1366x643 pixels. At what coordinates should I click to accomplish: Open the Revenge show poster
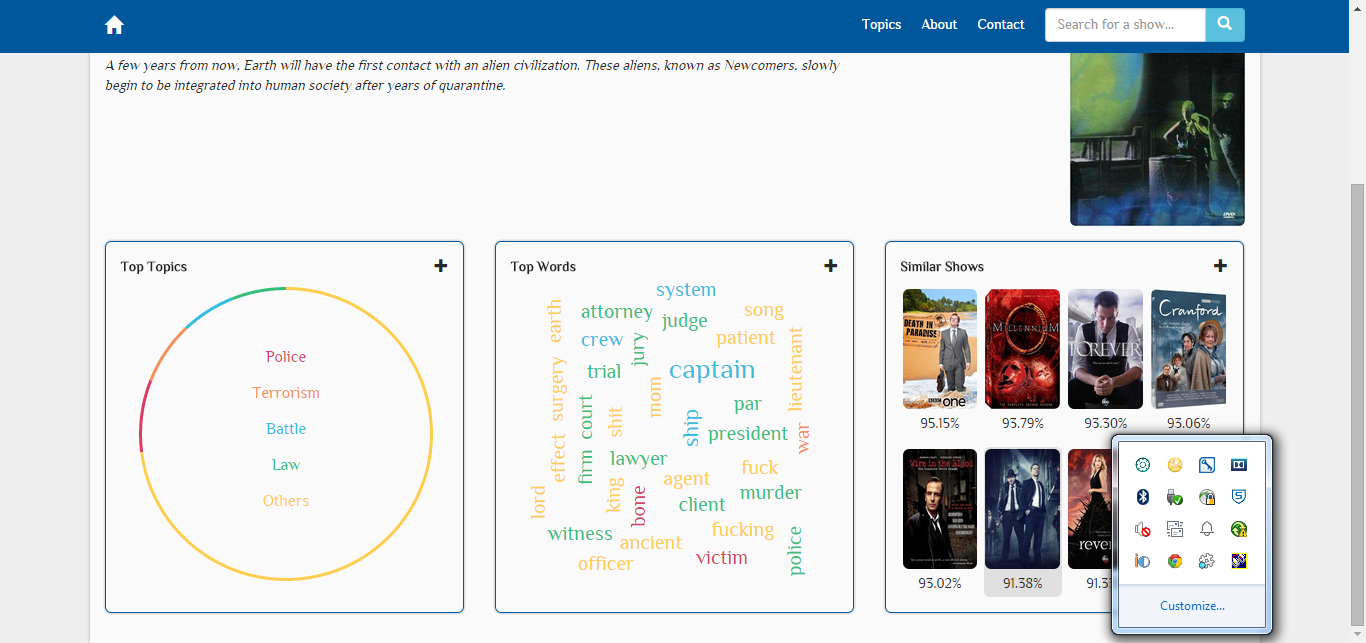tap(1089, 509)
